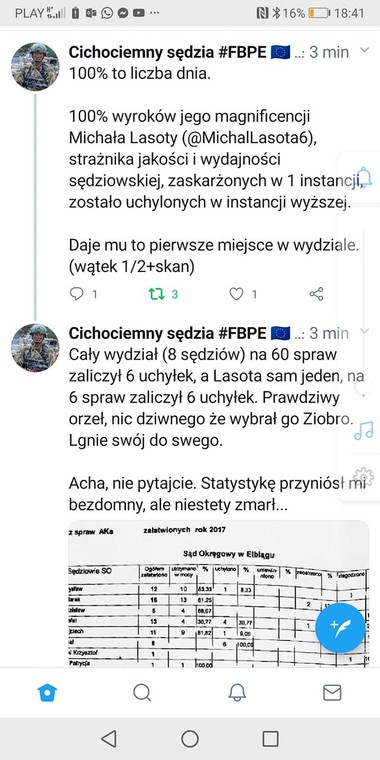Open the bell icon on right edge panel
The height and width of the screenshot is (760, 380).
364,177
